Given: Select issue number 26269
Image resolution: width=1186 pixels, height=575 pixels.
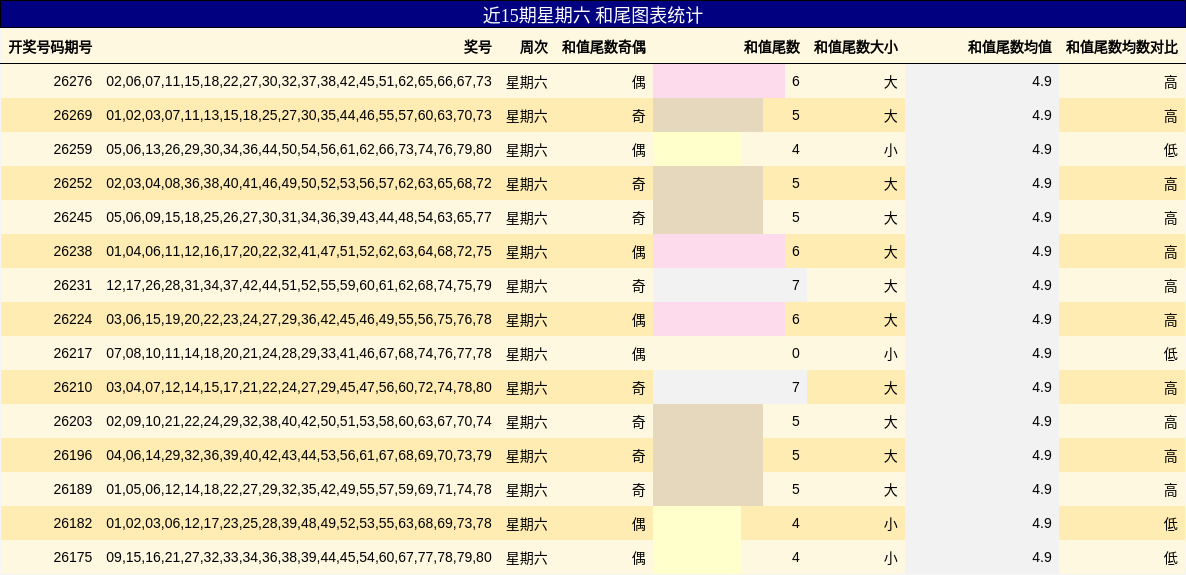Looking at the screenshot, I should tap(73, 116).
